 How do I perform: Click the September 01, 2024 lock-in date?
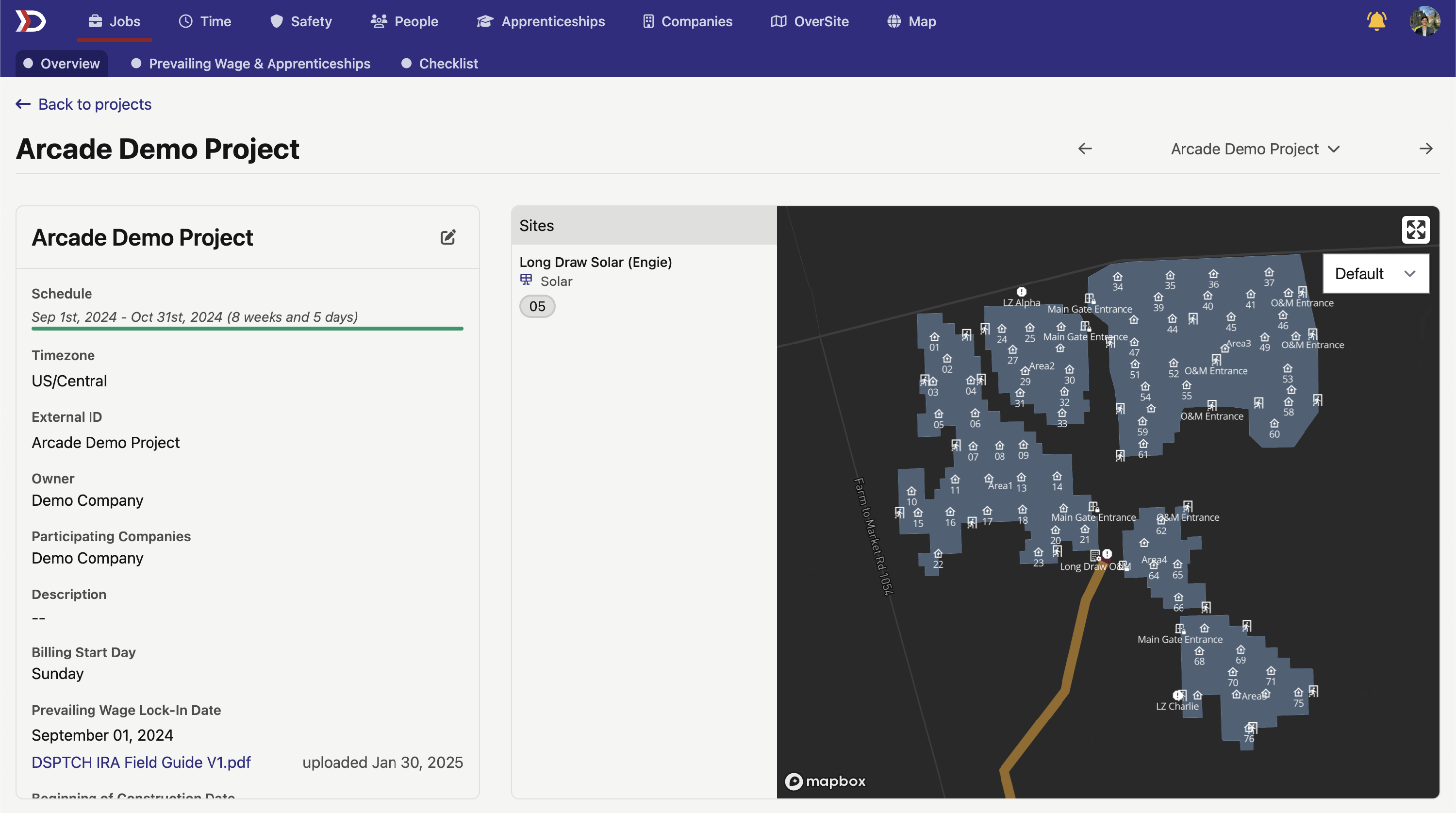(x=102, y=735)
